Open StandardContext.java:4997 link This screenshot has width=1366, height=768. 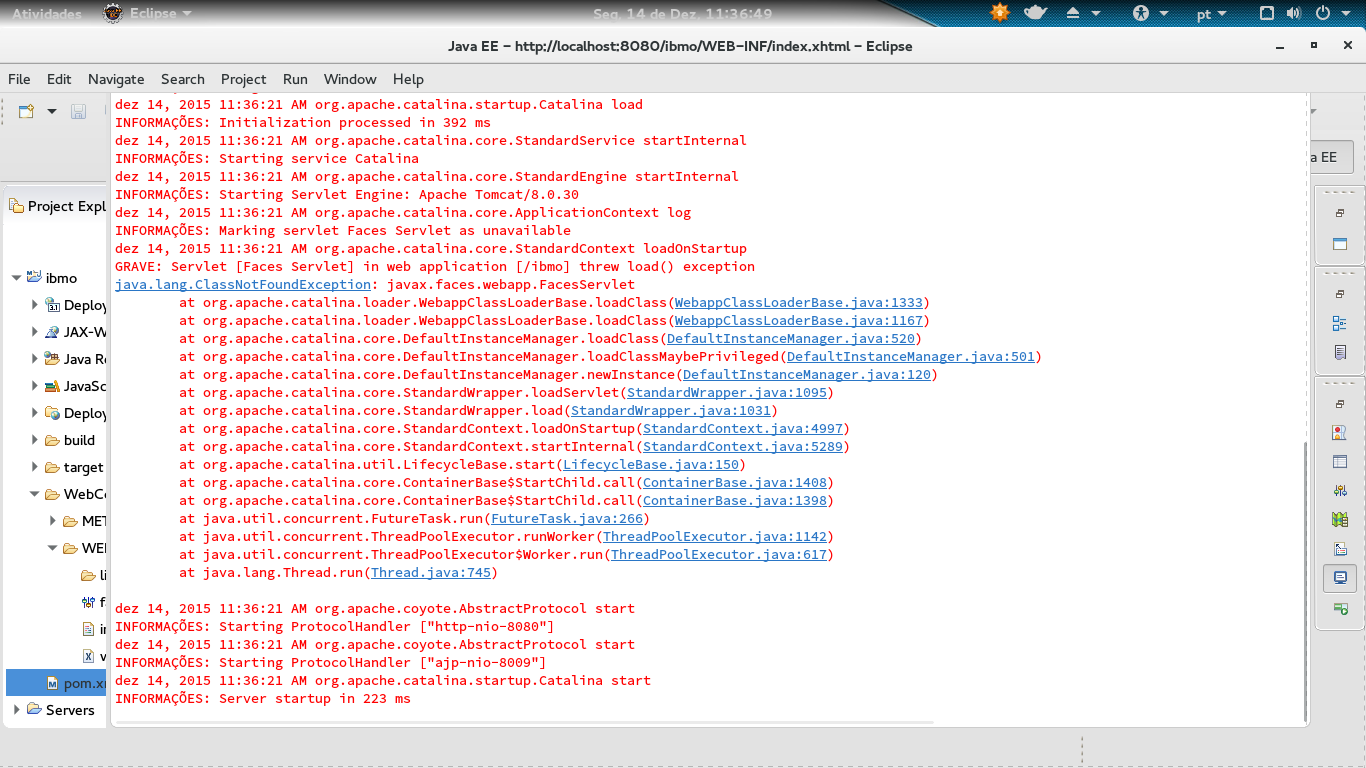point(743,428)
